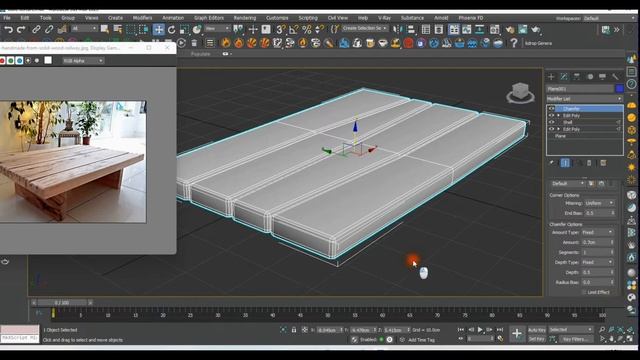Open the Phoenix FD menu
This screenshot has width=640, height=360.
pyautogui.click(x=471, y=18)
